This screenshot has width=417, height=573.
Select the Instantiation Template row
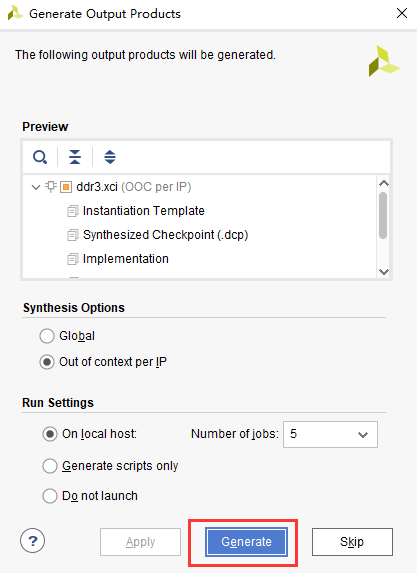click(x=200, y=211)
